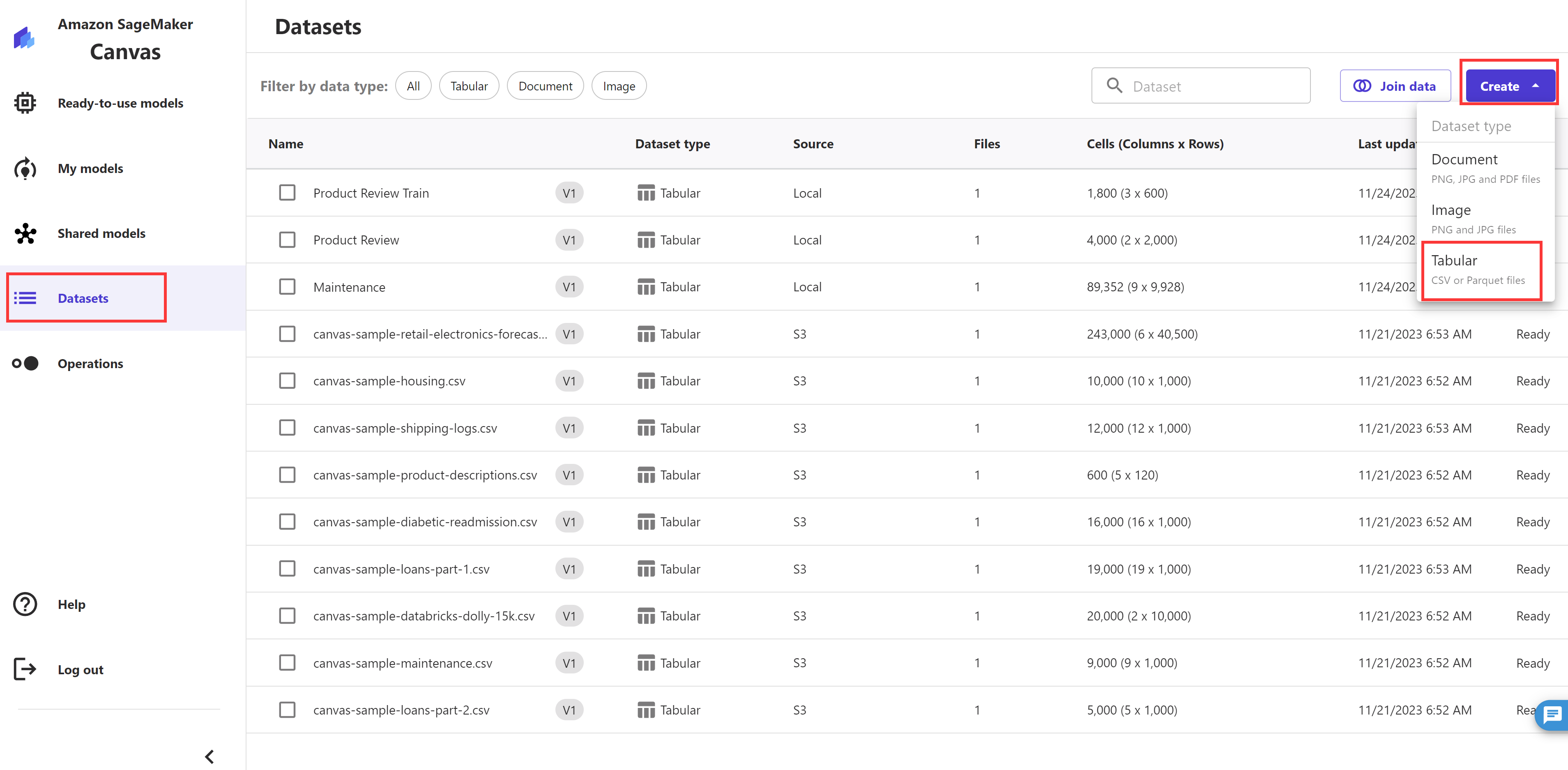The height and width of the screenshot is (770, 1568).
Task: Click V1 version badge for Product Review Train
Action: (x=569, y=193)
